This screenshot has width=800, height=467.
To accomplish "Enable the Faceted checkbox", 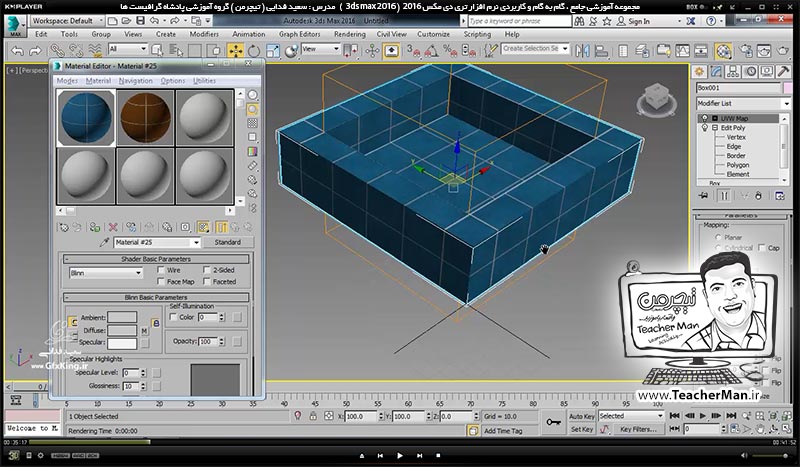I will (207, 281).
